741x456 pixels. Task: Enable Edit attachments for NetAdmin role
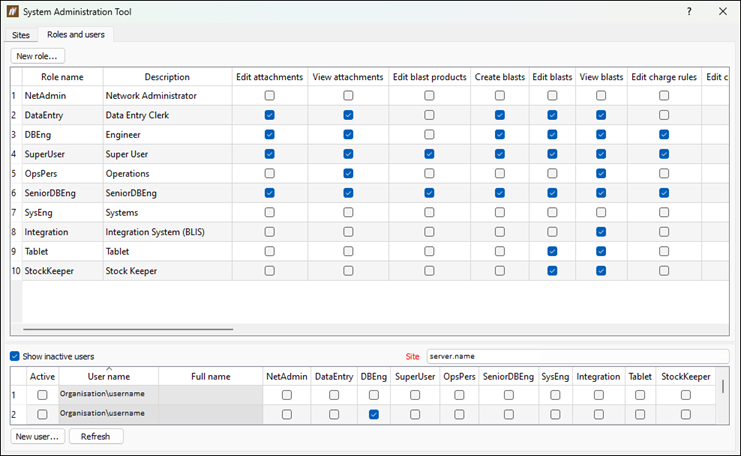[269, 95]
